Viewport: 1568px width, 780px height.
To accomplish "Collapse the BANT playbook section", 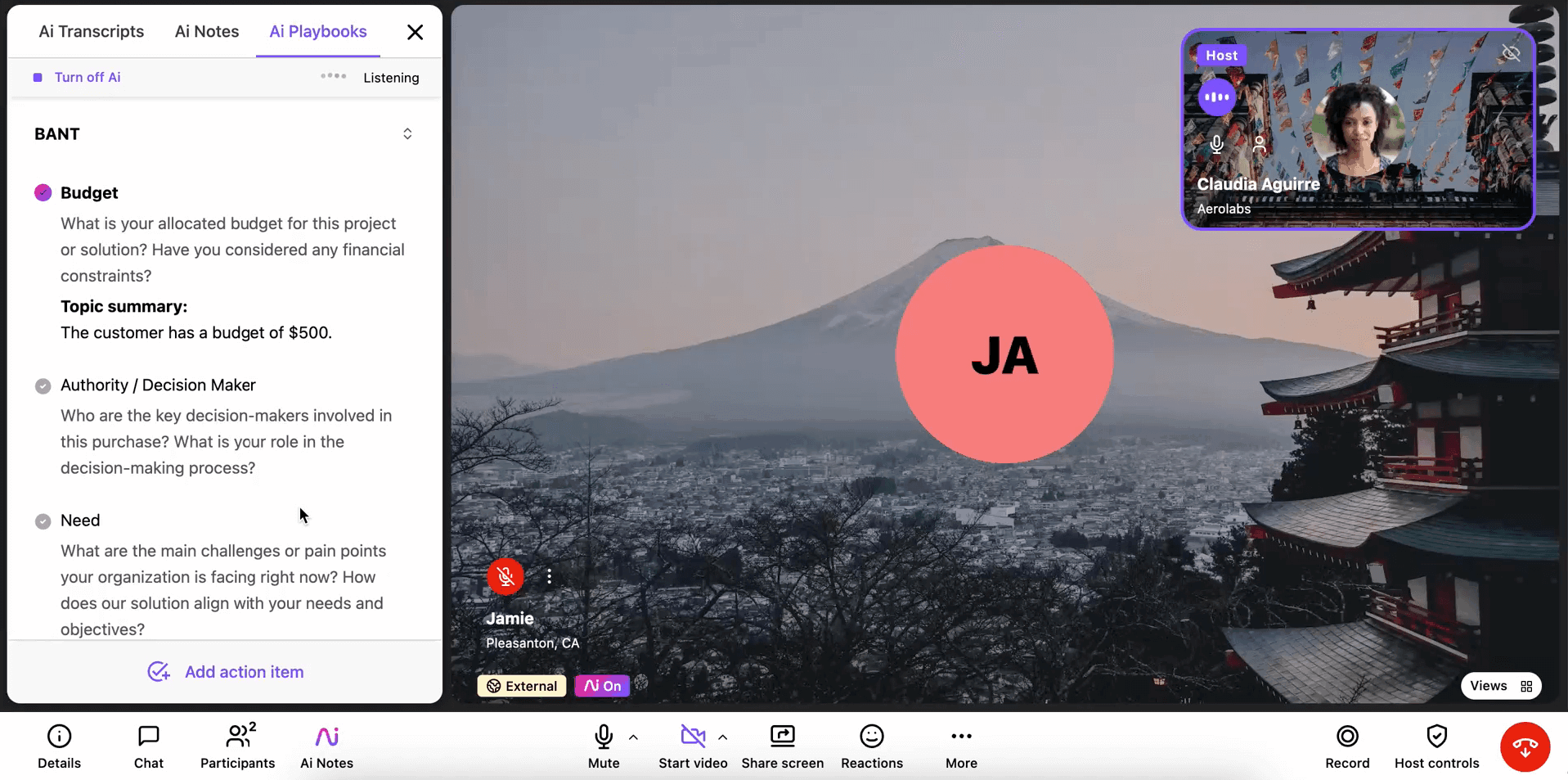I will pos(407,133).
